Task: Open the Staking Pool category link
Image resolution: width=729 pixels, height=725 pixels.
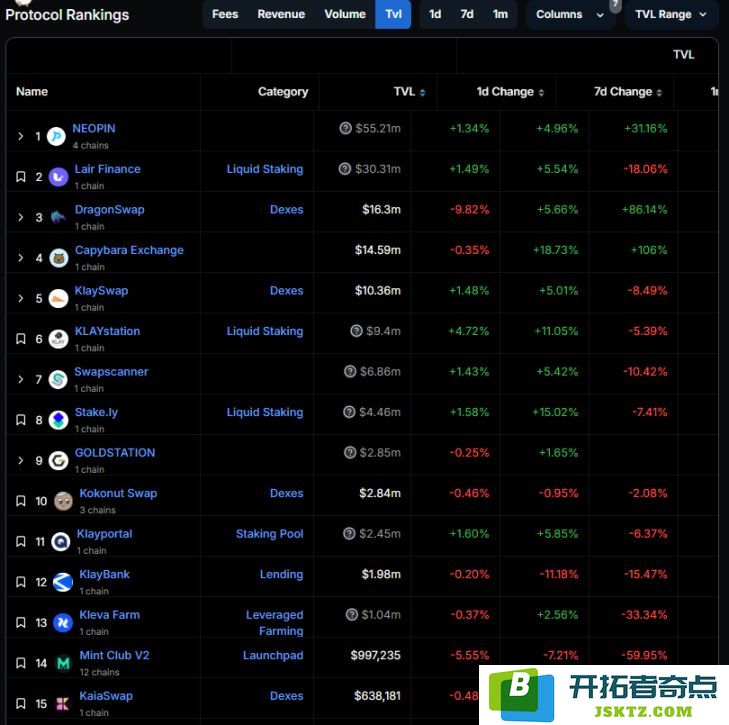Action: 269,533
